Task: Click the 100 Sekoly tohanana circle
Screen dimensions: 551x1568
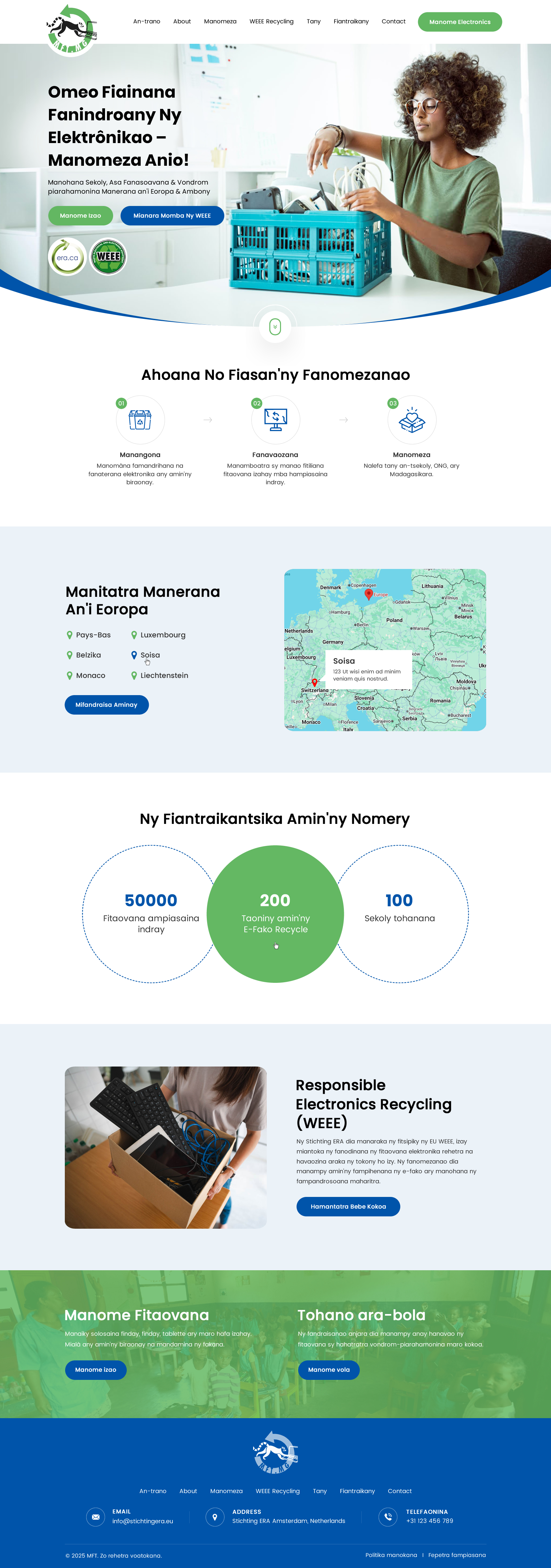Action: pos(400,914)
